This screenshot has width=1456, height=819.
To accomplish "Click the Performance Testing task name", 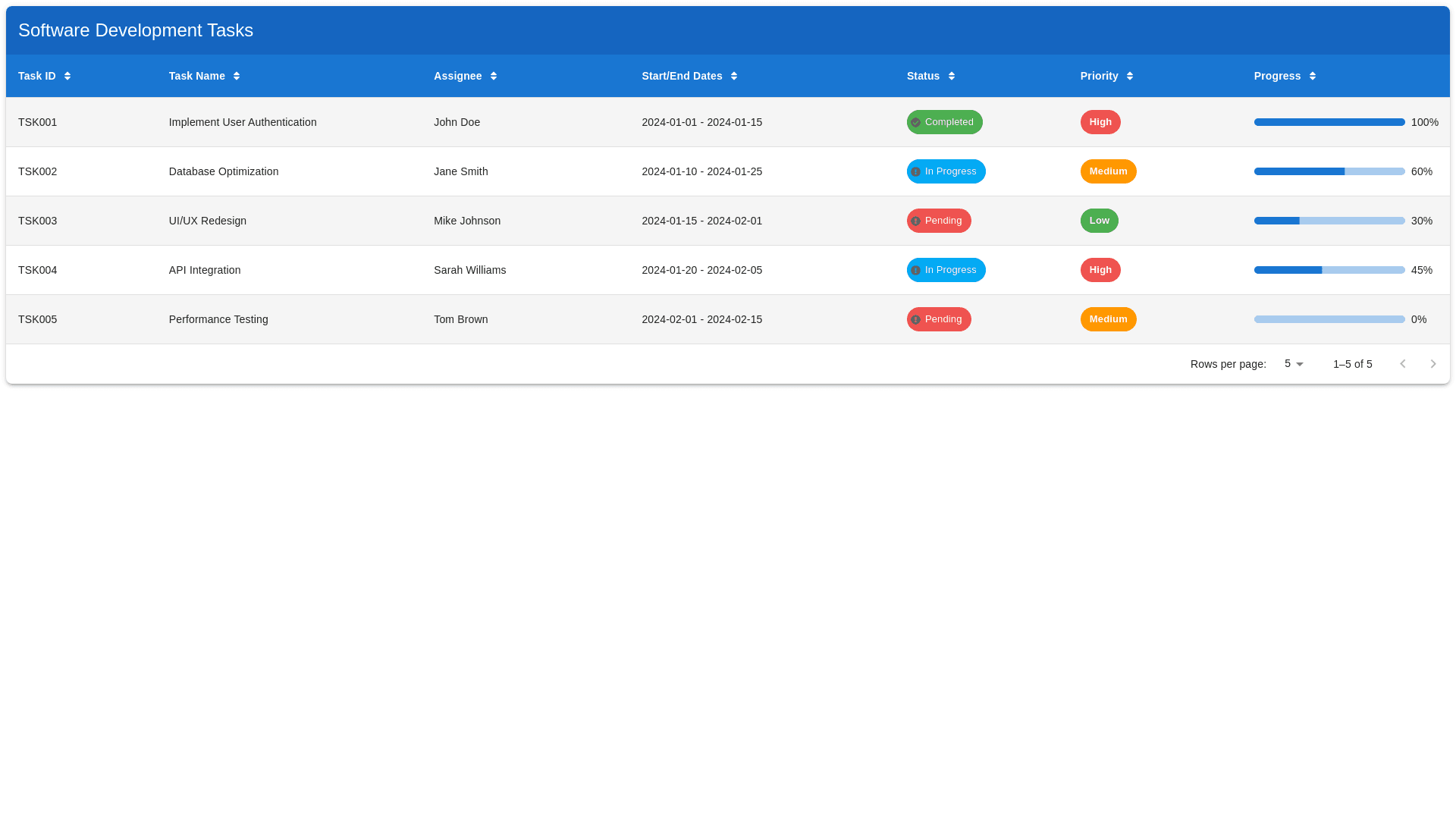I will coord(218,319).
